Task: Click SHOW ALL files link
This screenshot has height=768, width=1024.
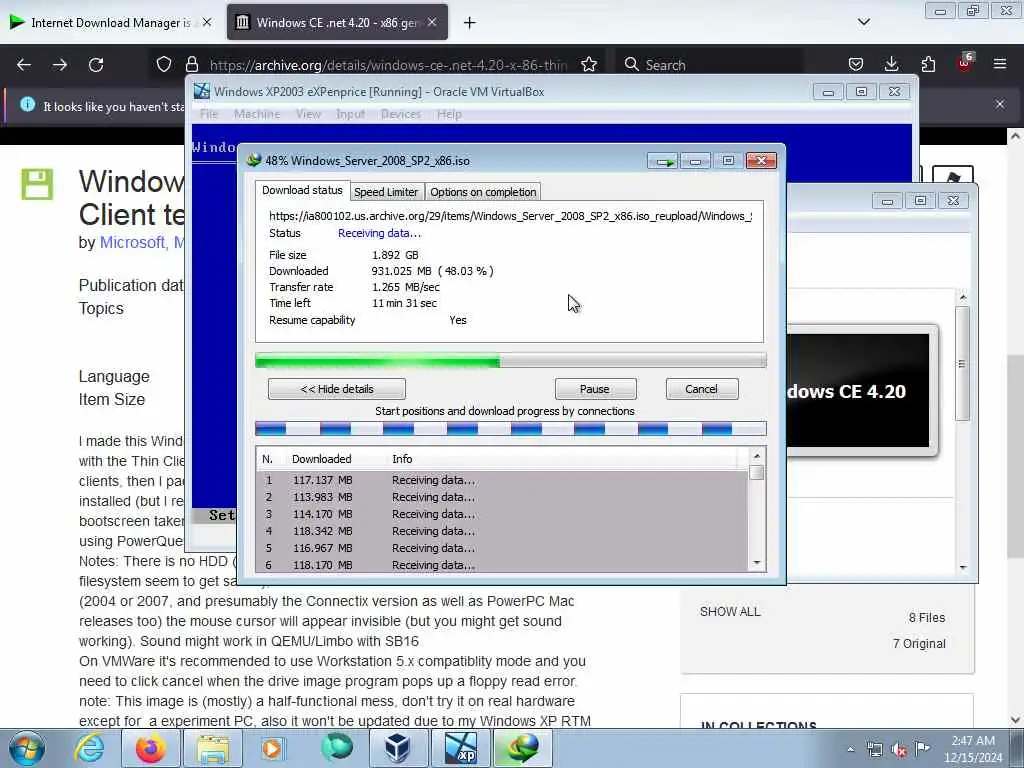Action: point(730,612)
